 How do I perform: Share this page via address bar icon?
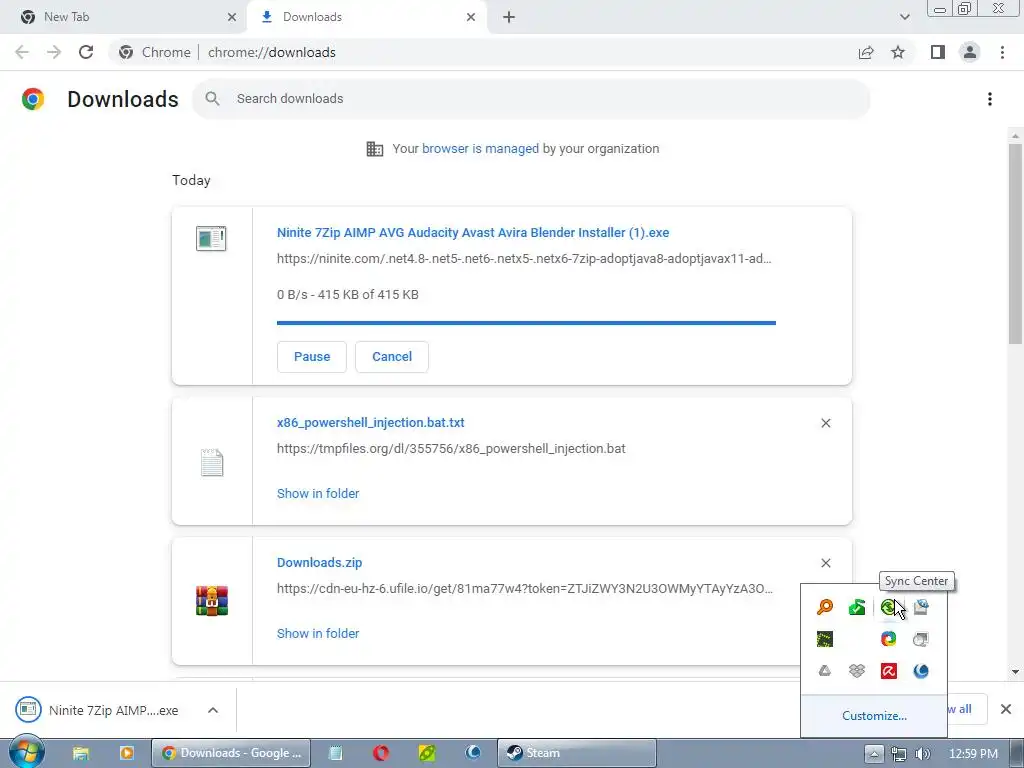click(866, 52)
